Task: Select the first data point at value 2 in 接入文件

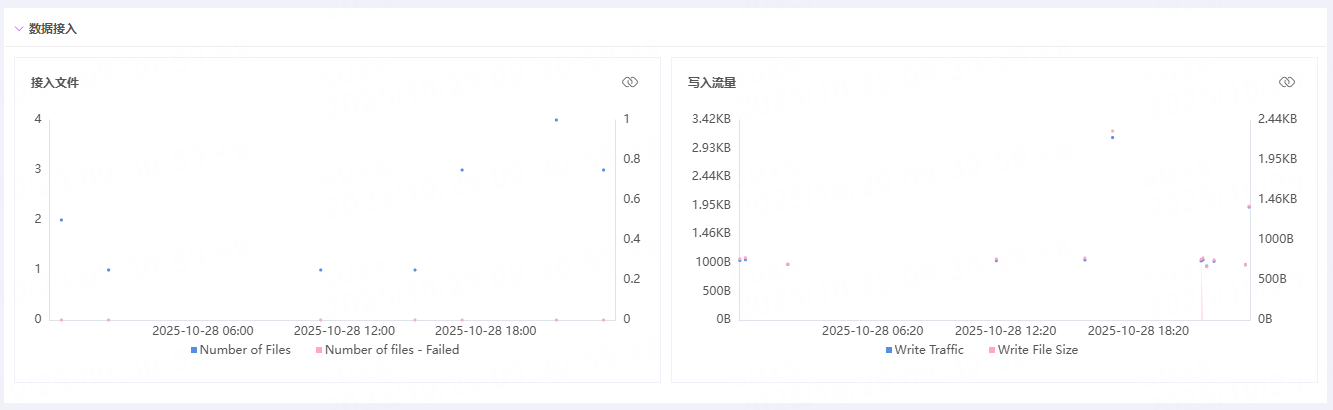Action: click(x=61, y=220)
